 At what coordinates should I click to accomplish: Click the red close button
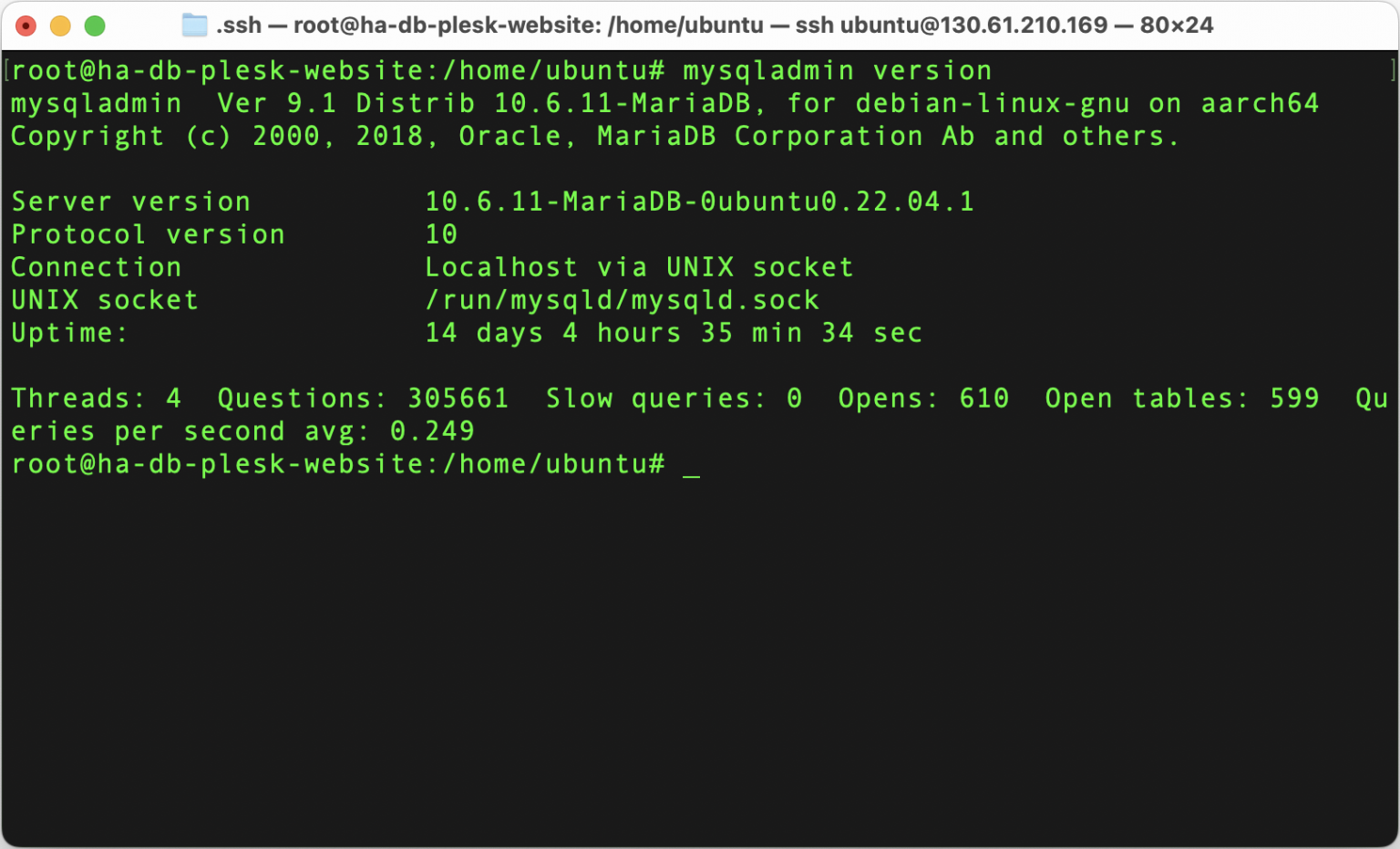(26, 26)
